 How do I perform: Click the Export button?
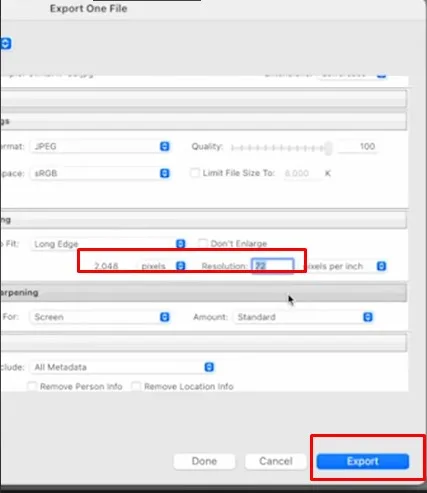pyautogui.click(x=363, y=461)
